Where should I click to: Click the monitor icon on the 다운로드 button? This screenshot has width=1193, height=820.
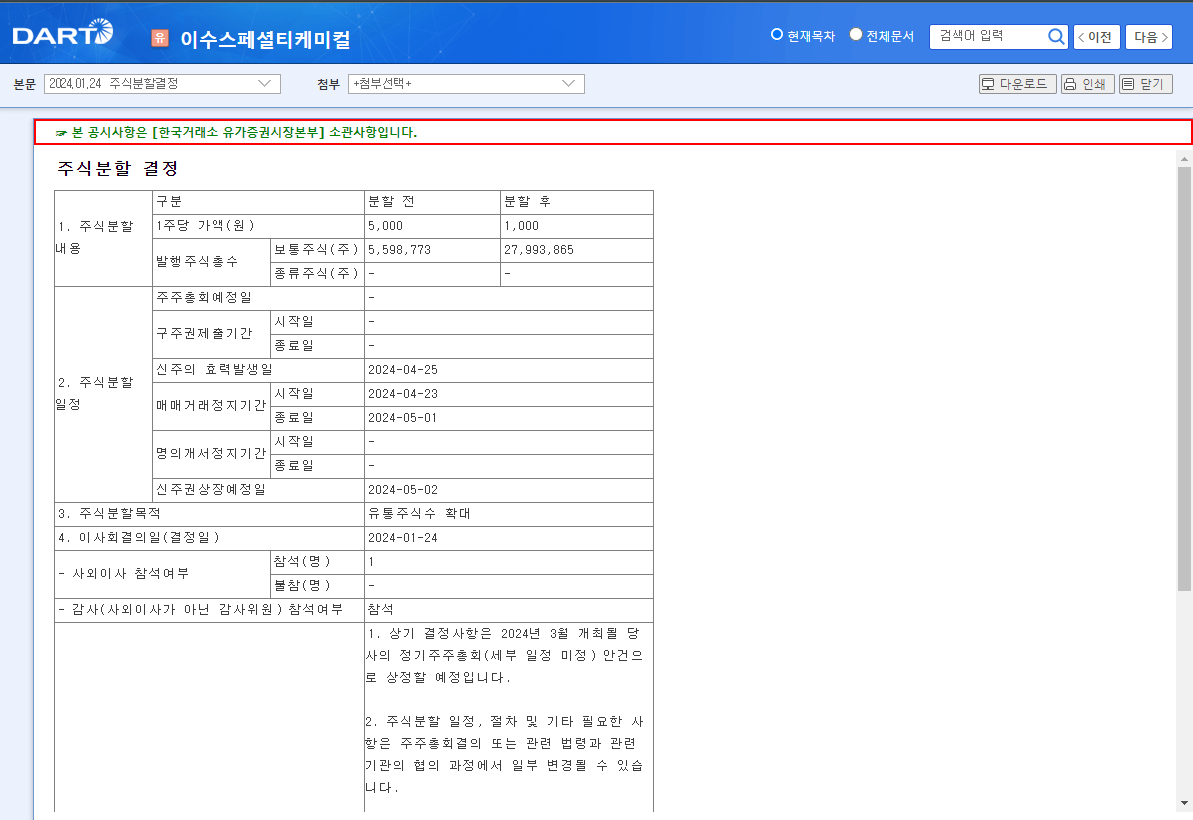tap(990, 84)
